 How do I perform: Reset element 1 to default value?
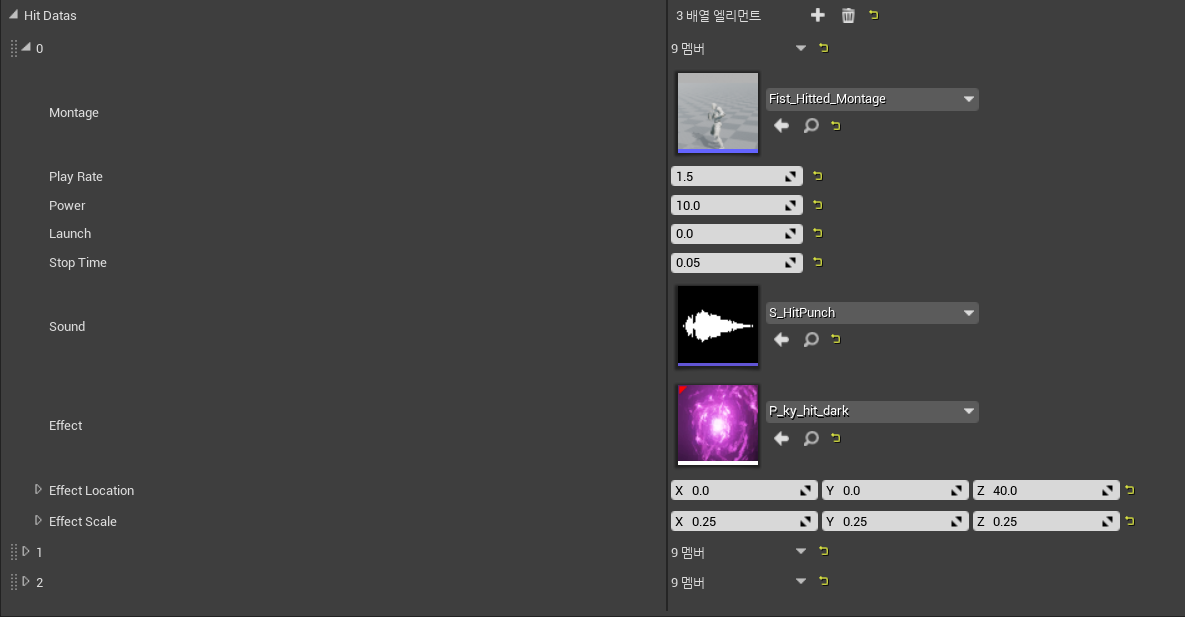pyautogui.click(x=824, y=551)
